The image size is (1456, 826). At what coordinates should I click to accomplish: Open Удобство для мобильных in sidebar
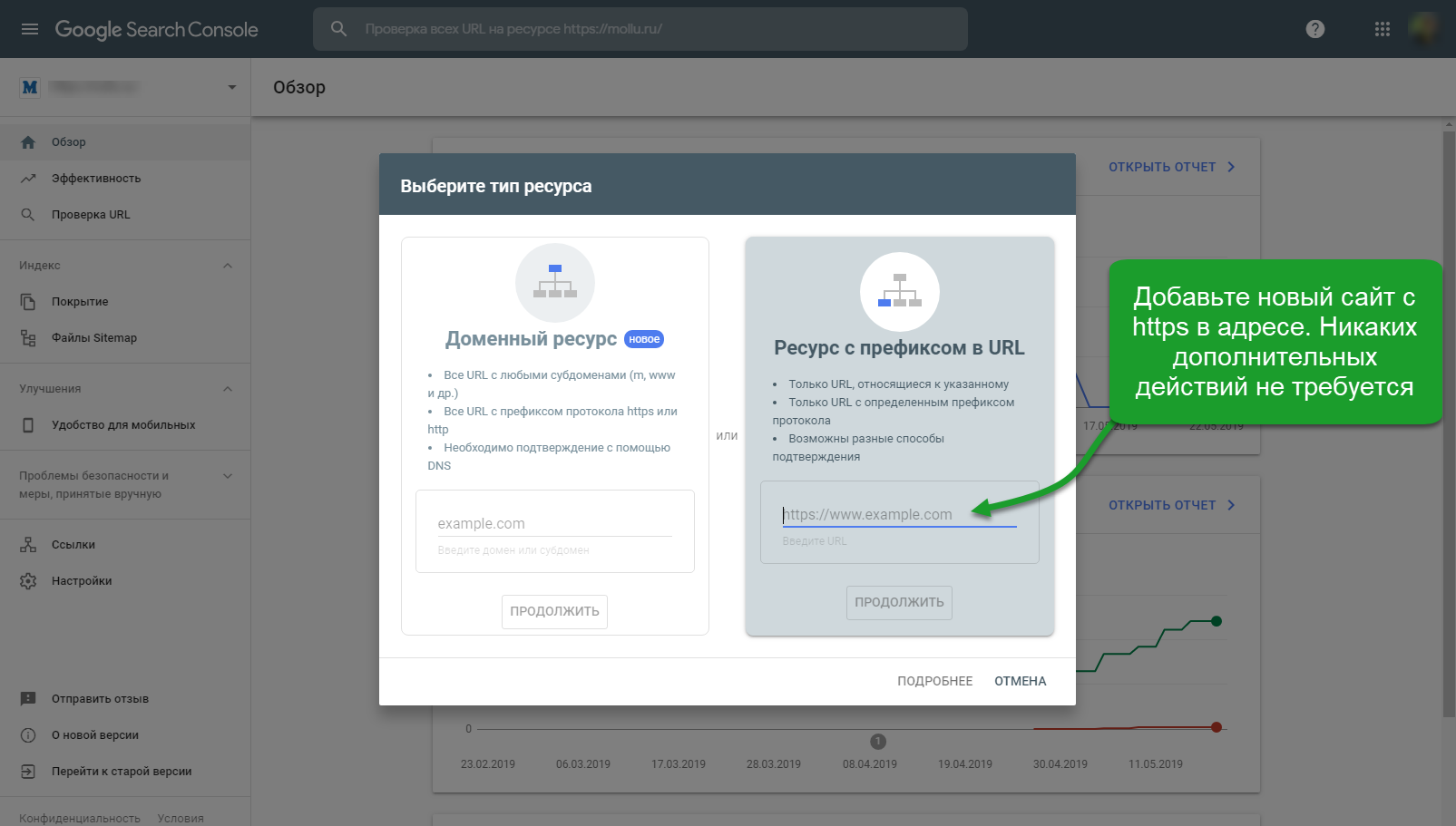click(125, 425)
